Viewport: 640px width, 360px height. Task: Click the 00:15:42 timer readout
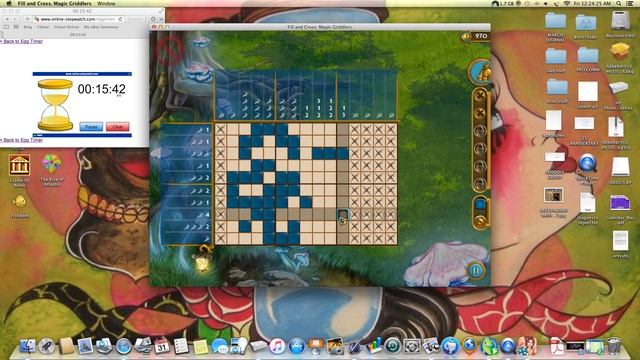[x=102, y=89]
